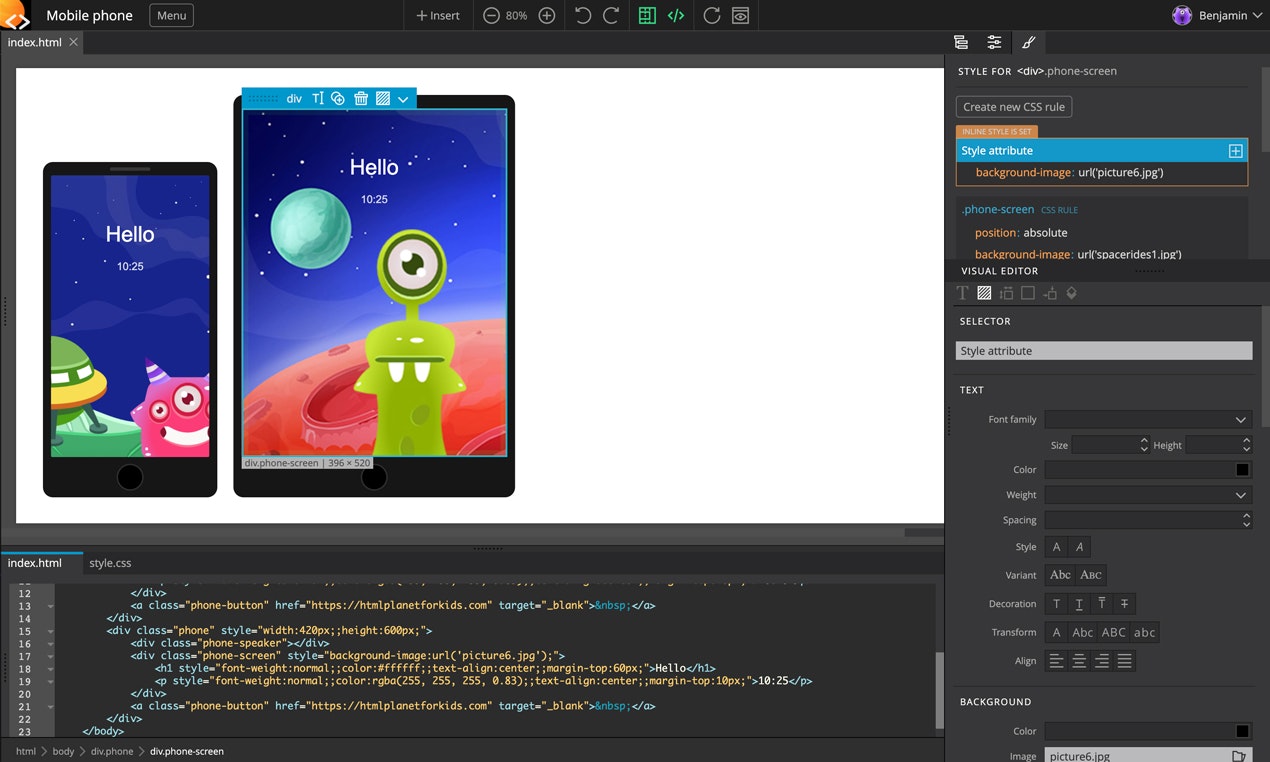
Task: Toggle underline text decoration
Action: pyautogui.click(x=1077, y=603)
